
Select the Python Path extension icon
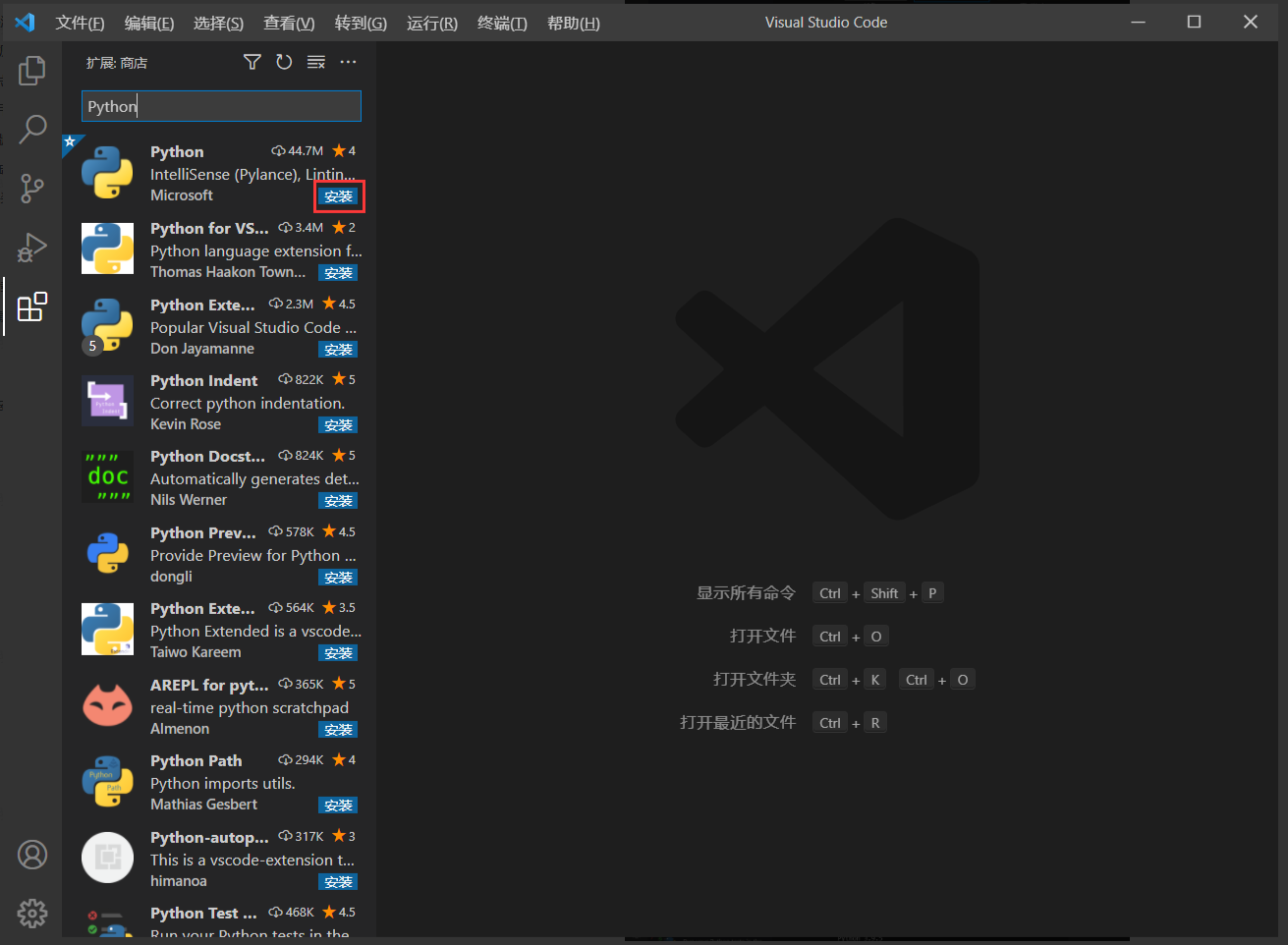coord(107,781)
